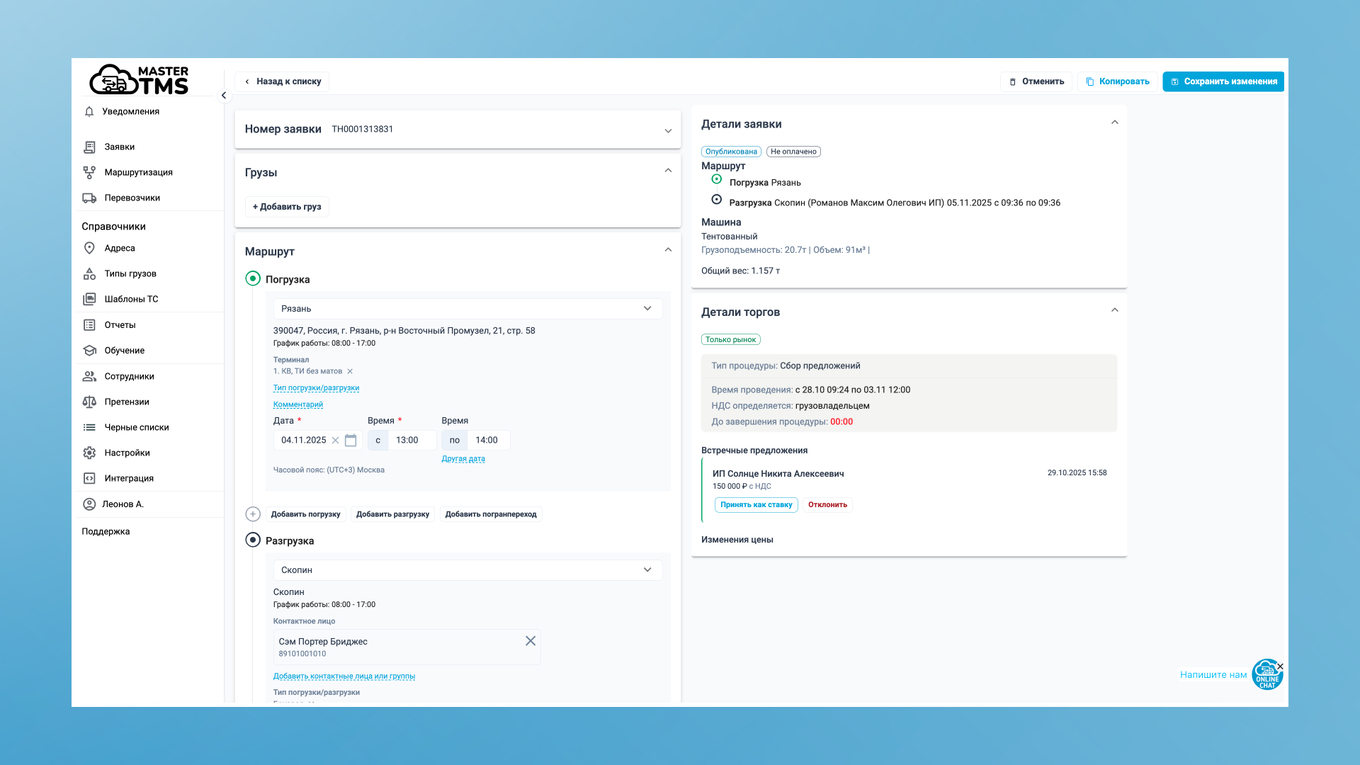Image resolution: width=1360 pixels, height=765 pixels.
Task: Open the Рязань address dropdown
Action: click(467, 308)
